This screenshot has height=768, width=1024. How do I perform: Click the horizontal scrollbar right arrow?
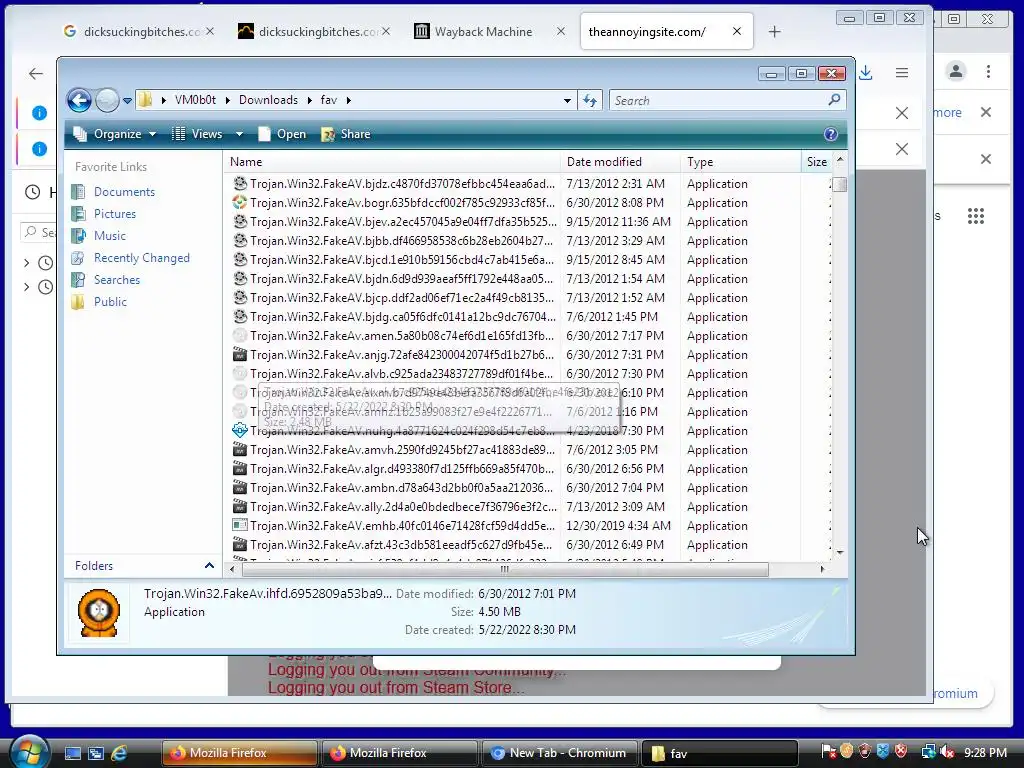[x=822, y=569]
